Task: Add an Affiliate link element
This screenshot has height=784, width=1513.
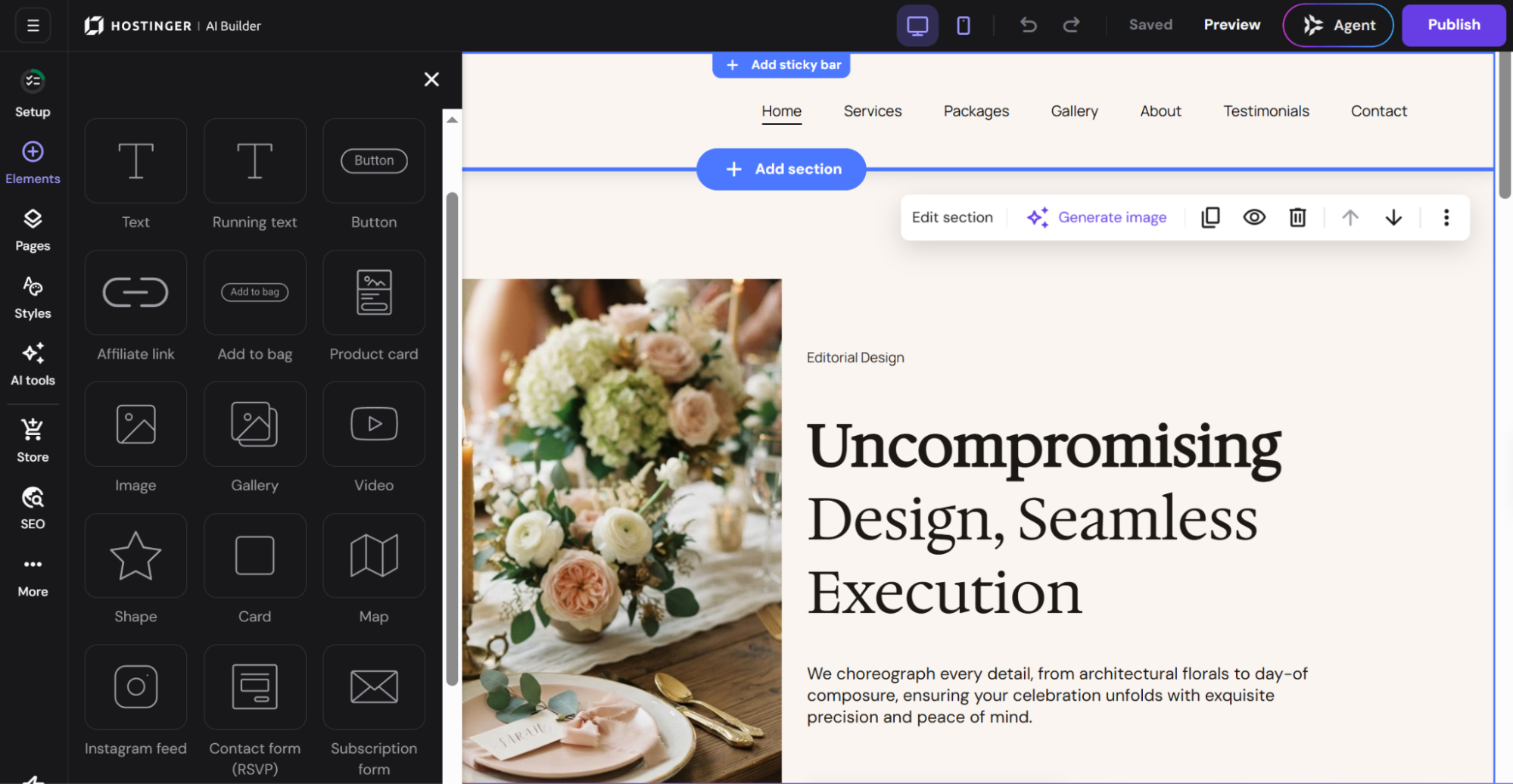Action: [135, 292]
